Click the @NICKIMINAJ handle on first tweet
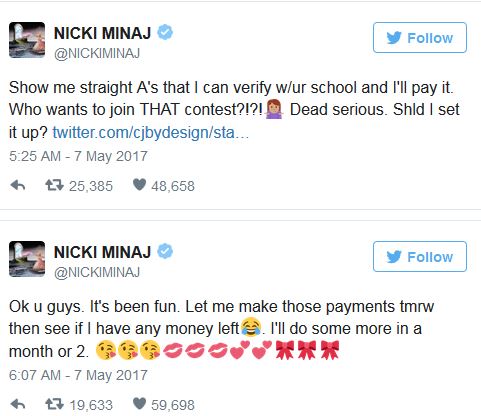The image size is (481, 416). pos(97,53)
